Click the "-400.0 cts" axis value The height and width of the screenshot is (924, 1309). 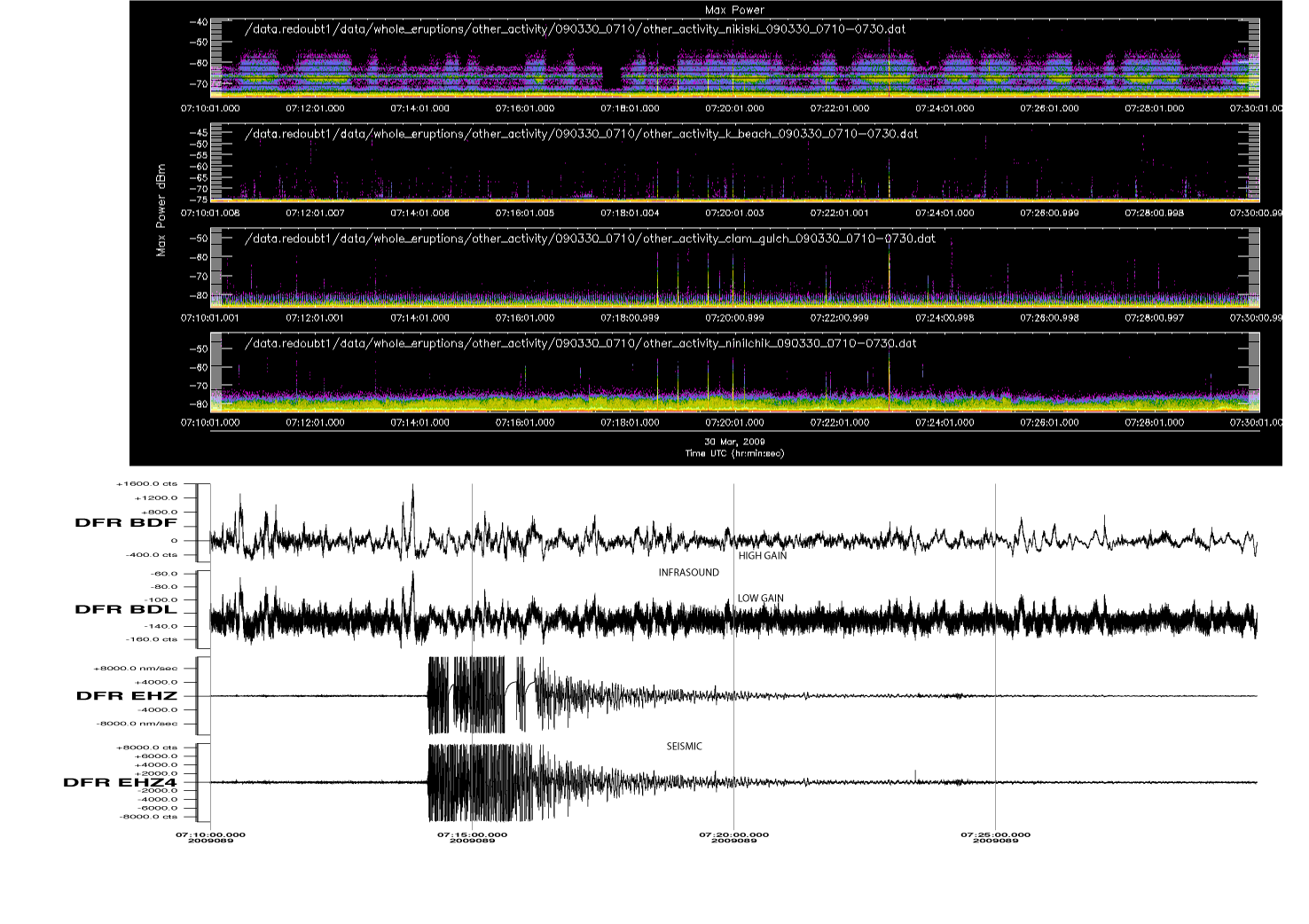pos(153,555)
